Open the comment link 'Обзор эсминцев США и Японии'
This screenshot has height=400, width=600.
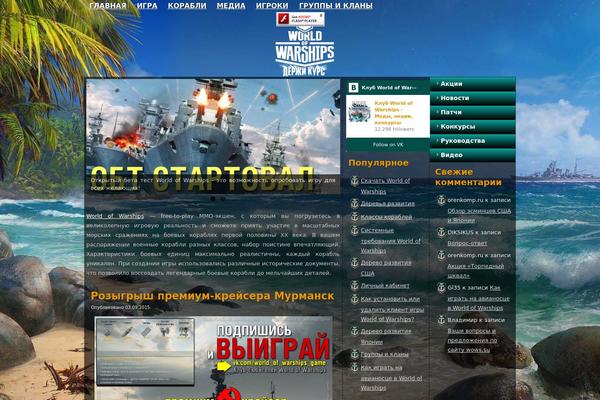[x=479, y=216]
